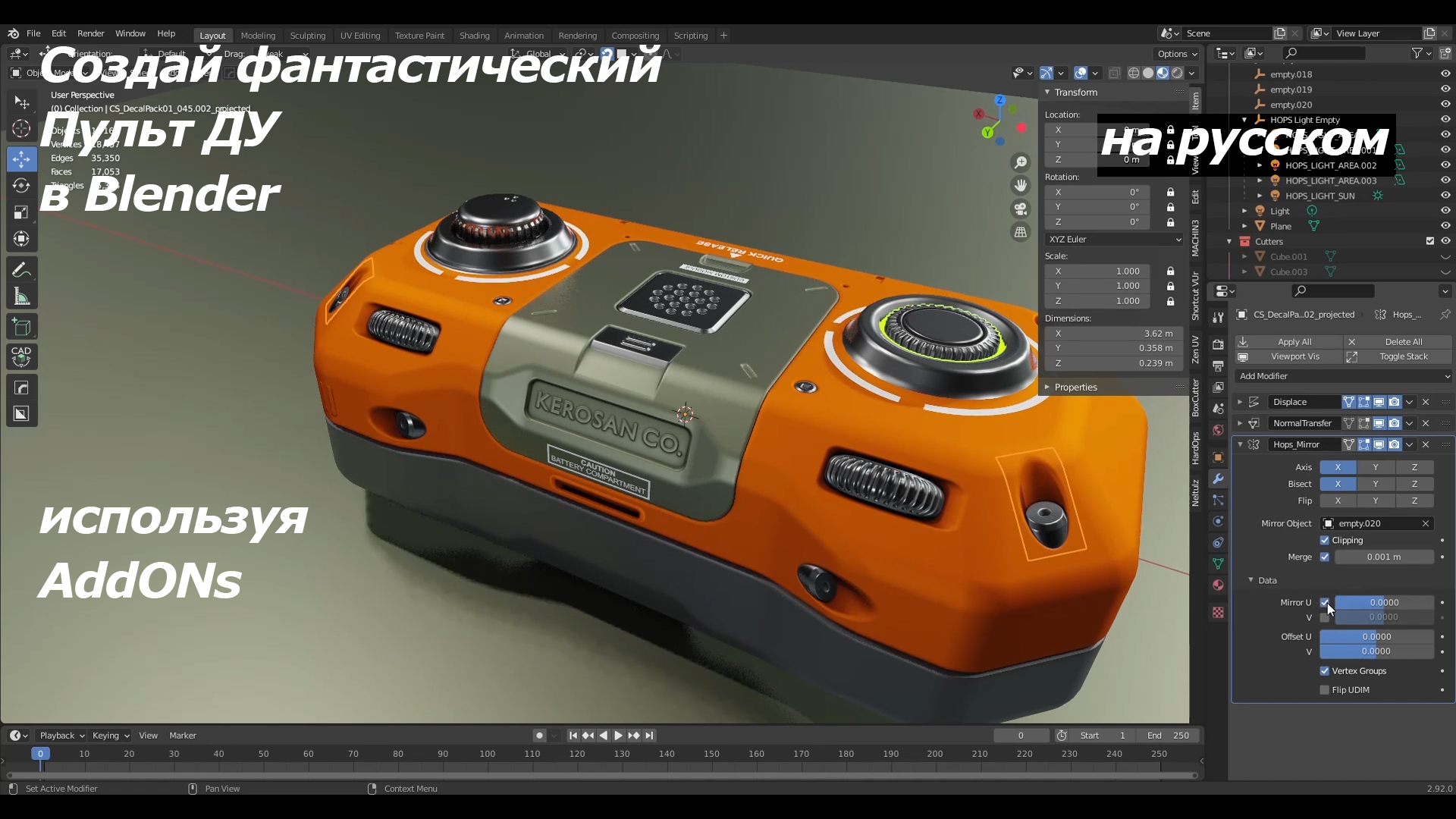Open the Modifier Properties tab (wrench icon)

pos(1218,479)
